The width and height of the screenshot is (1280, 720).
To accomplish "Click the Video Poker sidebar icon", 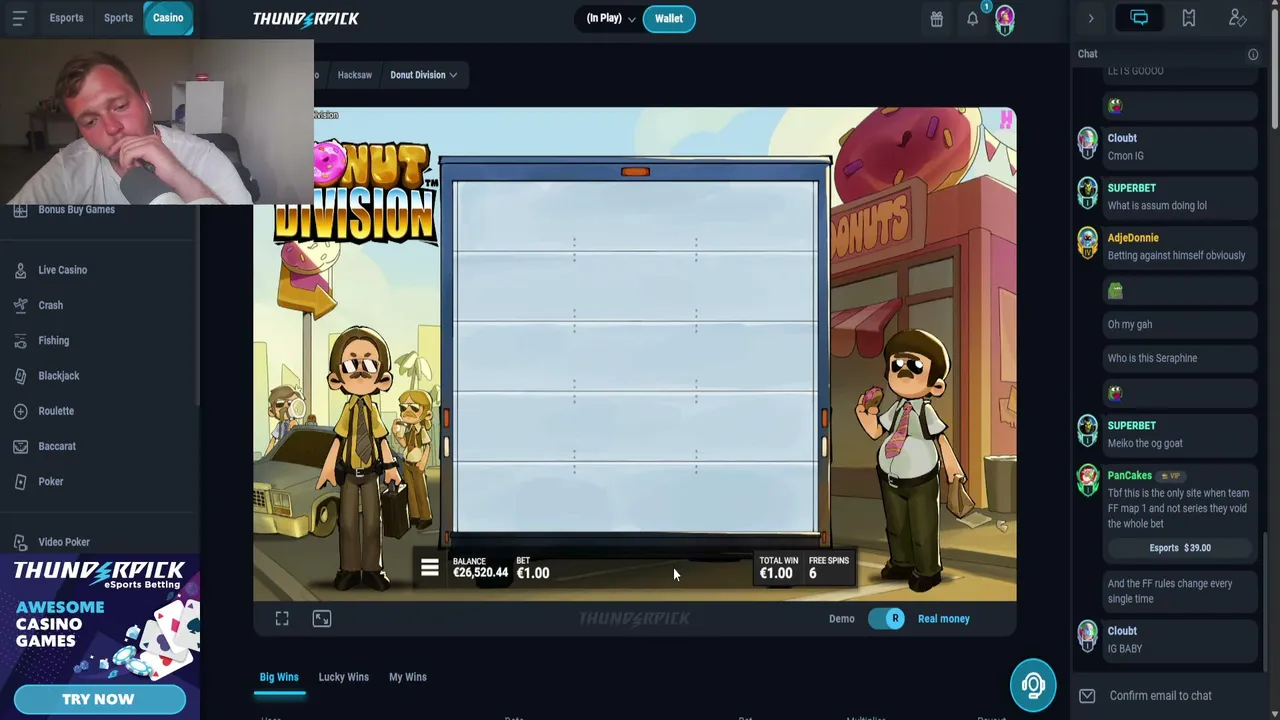I will pyautogui.click(x=20, y=542).
